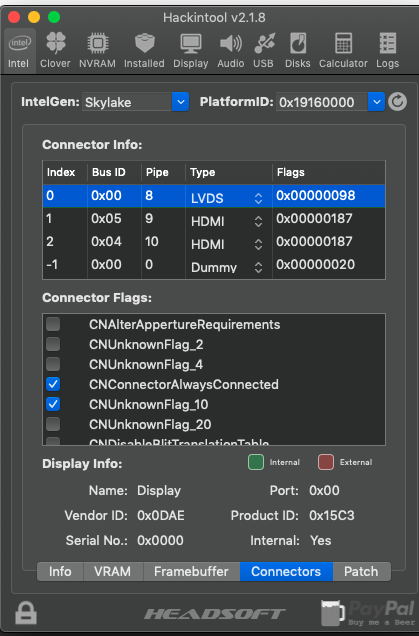Switch to the VRAM tab
The height and width of the screenshot is (636, 419).
point(113,572)
